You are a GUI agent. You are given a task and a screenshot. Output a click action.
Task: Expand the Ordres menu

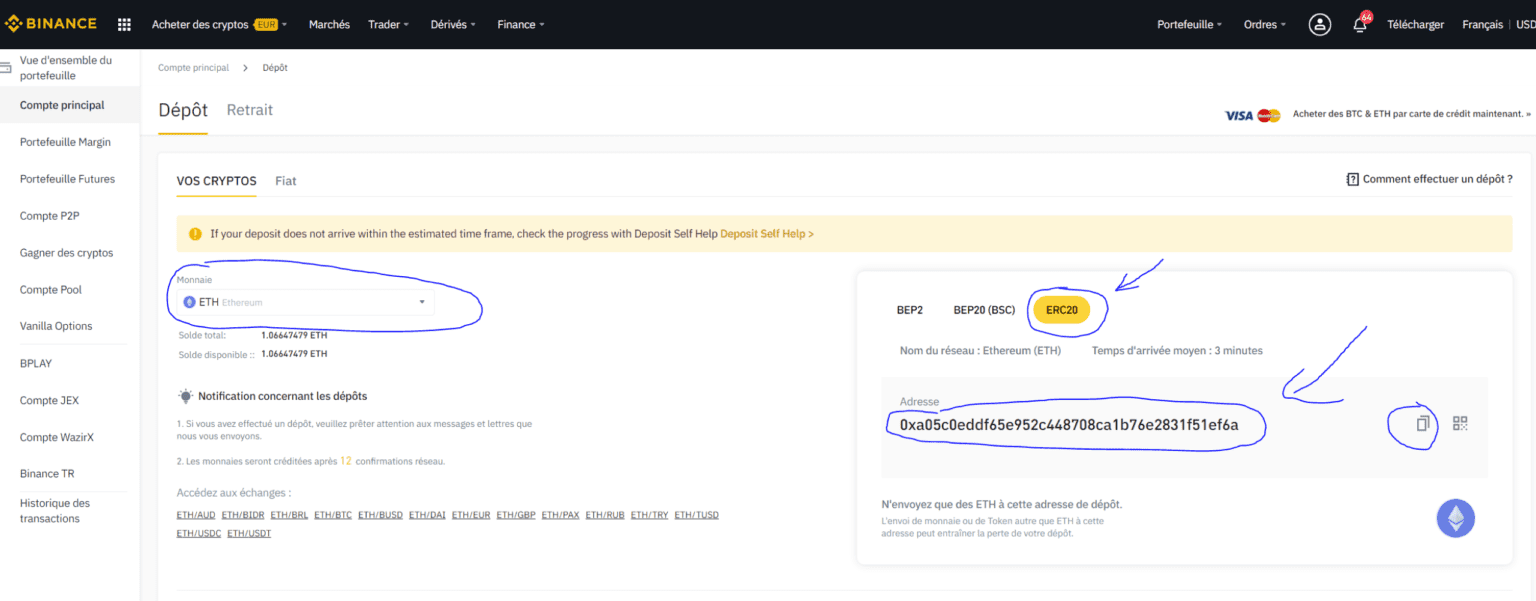click(x=1265, y=24)
